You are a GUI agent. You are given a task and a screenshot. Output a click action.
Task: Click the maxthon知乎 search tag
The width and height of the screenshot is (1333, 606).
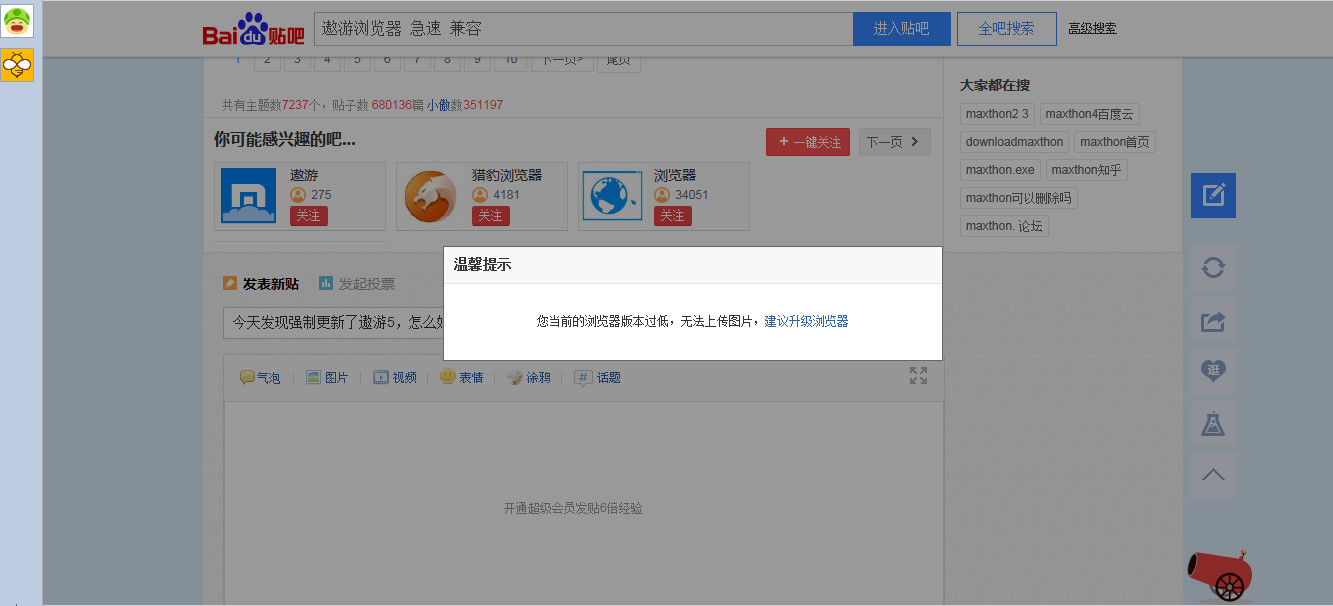click(1087, 170)
